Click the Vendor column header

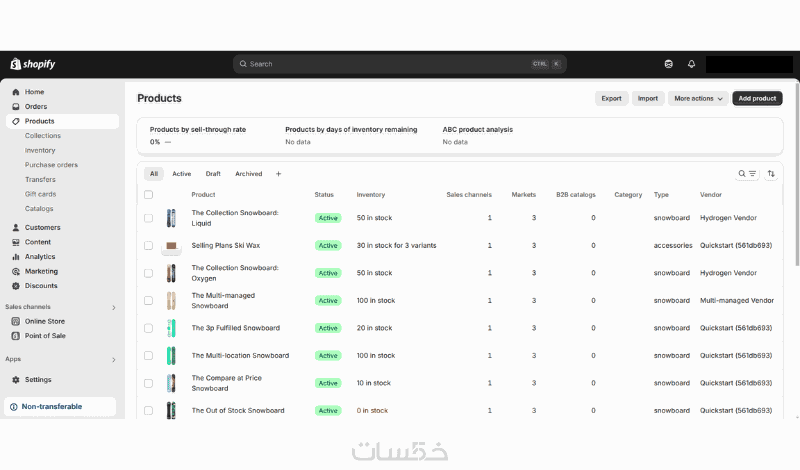click(x=711, y=195)
